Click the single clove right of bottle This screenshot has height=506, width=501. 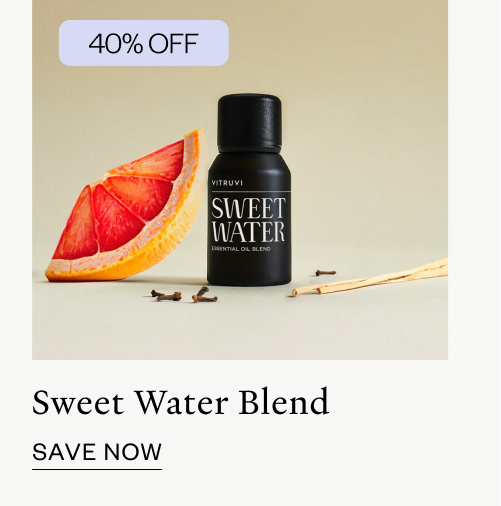[x=325, y=273]
